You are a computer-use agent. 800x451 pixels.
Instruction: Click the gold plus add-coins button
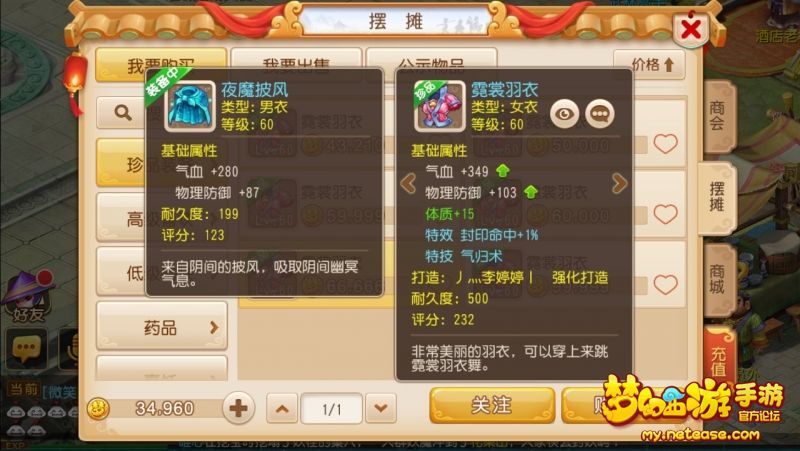pos(238,408)
